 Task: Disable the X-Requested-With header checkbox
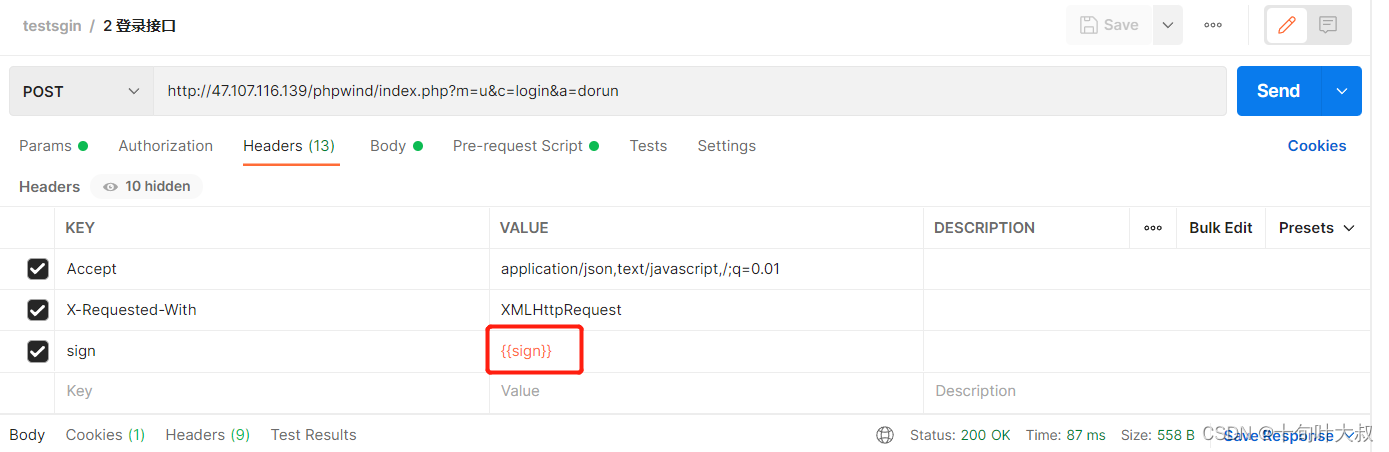click(38, 310)
